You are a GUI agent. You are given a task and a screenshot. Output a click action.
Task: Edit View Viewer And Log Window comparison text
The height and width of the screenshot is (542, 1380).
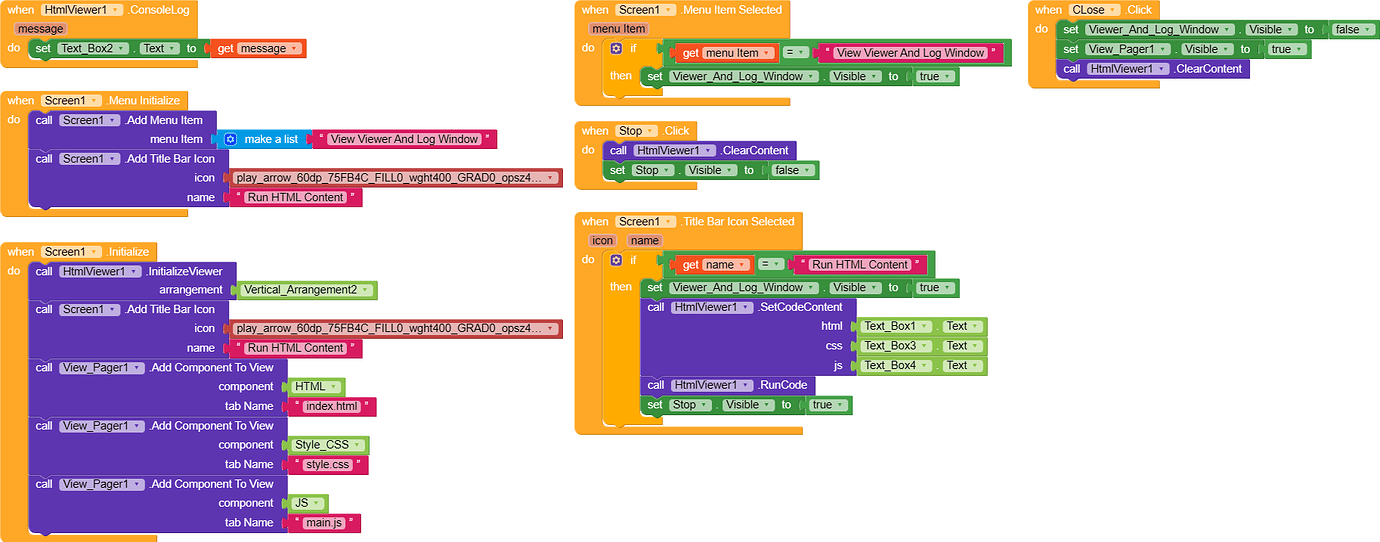(911, 53)
